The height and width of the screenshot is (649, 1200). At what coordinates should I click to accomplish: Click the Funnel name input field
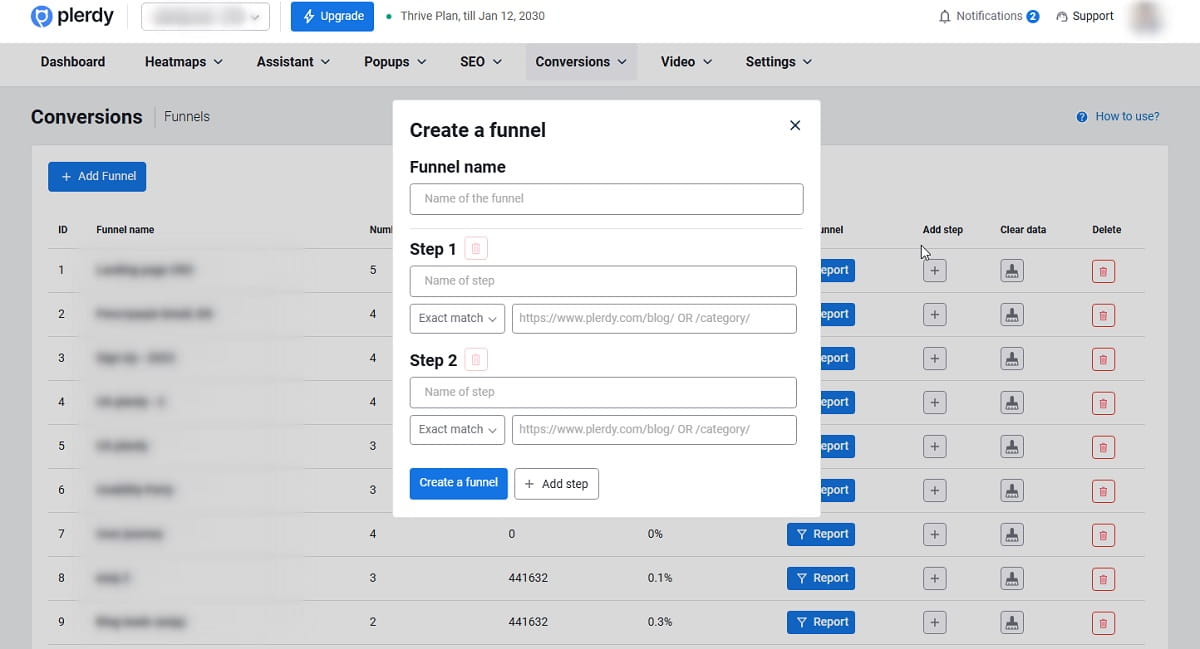coord(606,199)
